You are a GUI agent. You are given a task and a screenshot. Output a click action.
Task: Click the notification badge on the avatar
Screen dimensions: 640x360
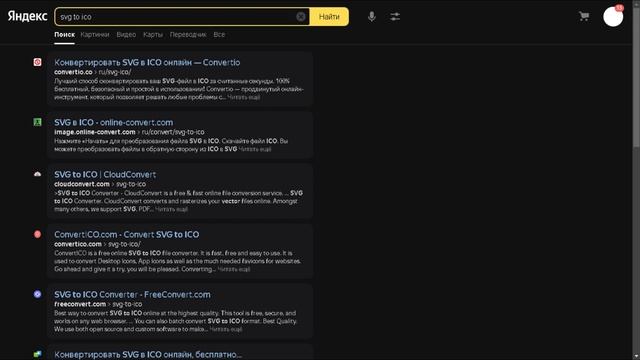(x=620, y=7)
